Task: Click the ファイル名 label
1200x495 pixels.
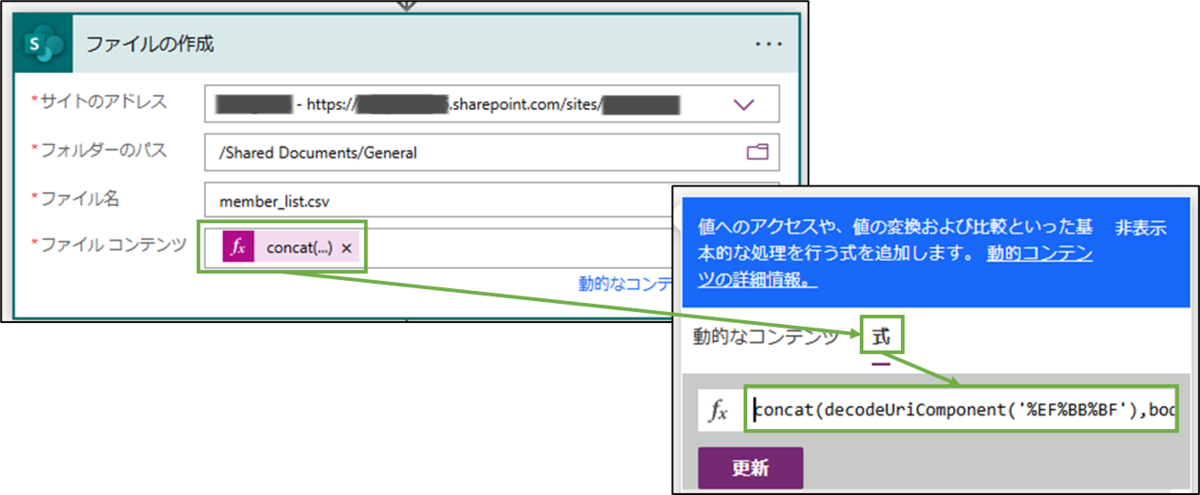Action: click(79, 199)
